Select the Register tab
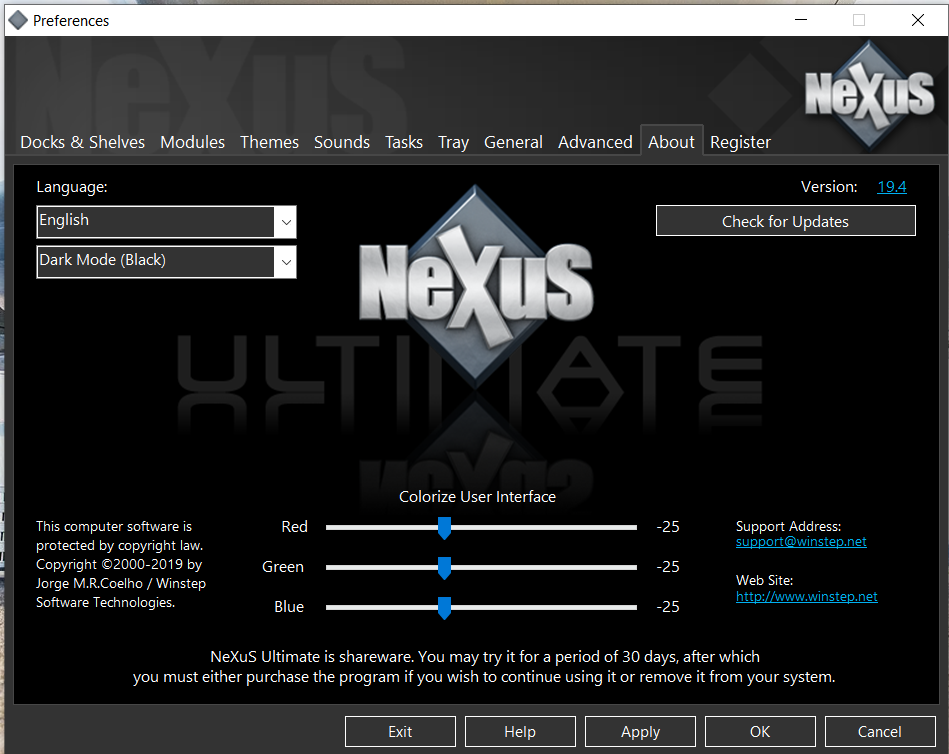 point(740,142)
